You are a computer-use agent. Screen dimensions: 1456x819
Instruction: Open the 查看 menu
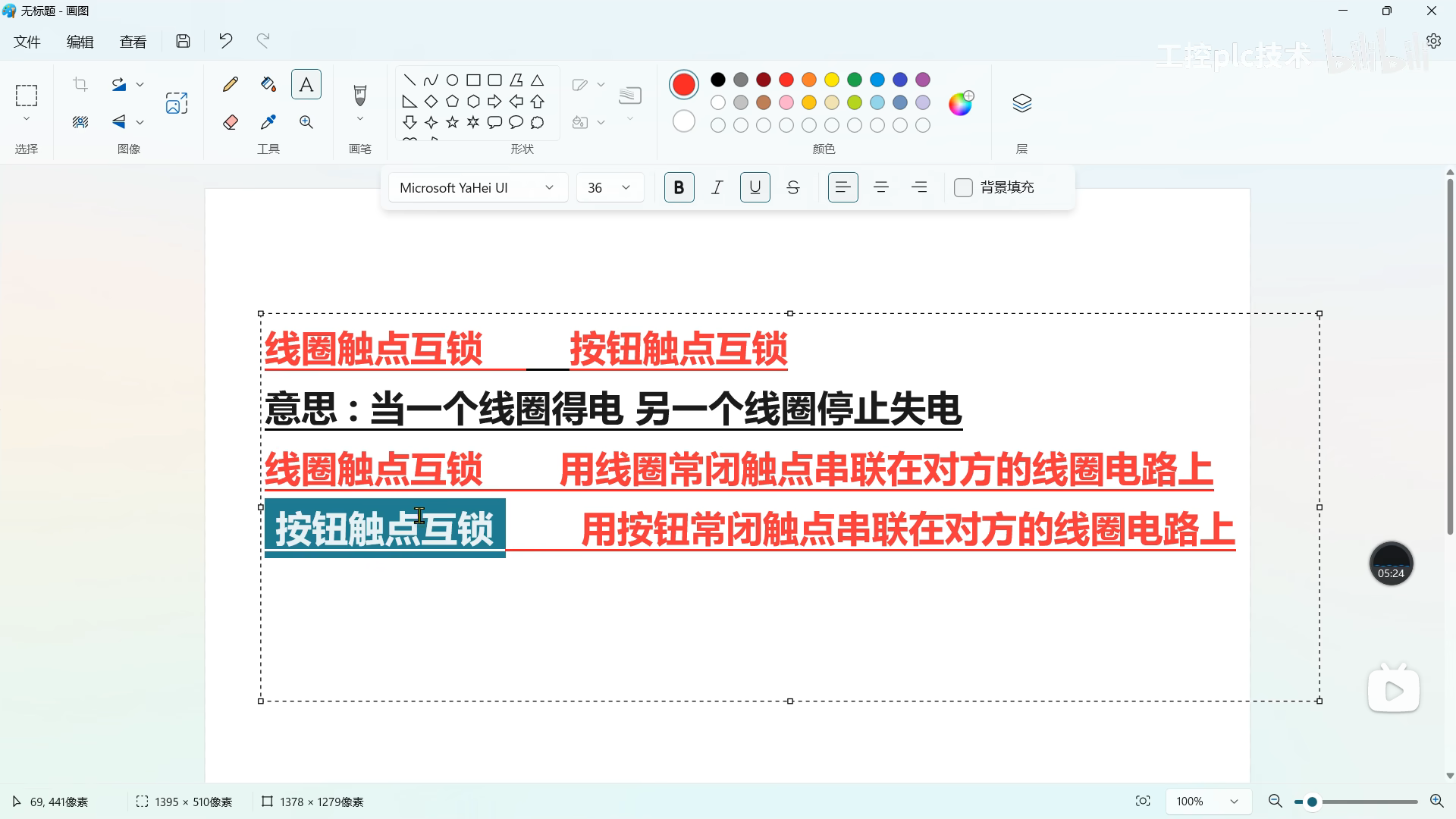click(x=133, y=42)
